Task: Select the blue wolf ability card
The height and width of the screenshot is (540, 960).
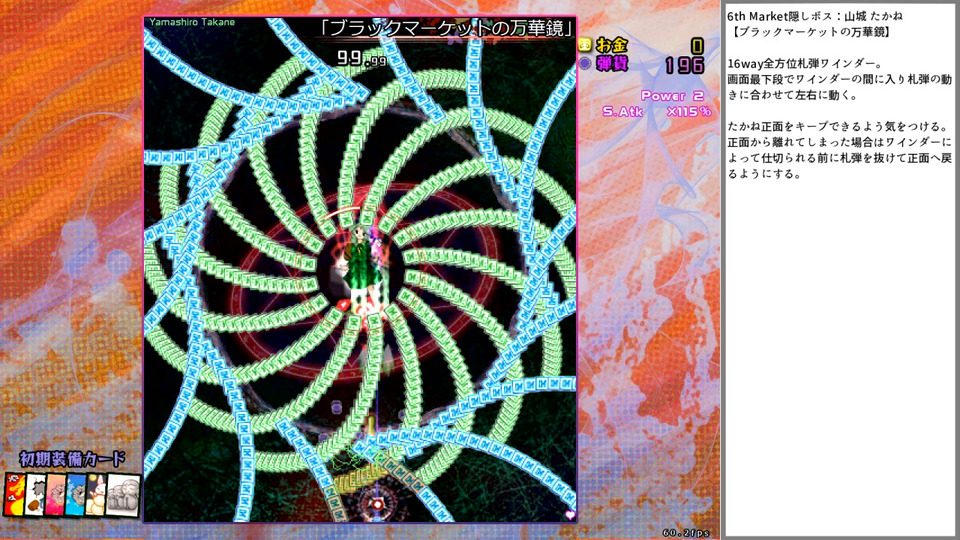Action: (x=76, y=495)
